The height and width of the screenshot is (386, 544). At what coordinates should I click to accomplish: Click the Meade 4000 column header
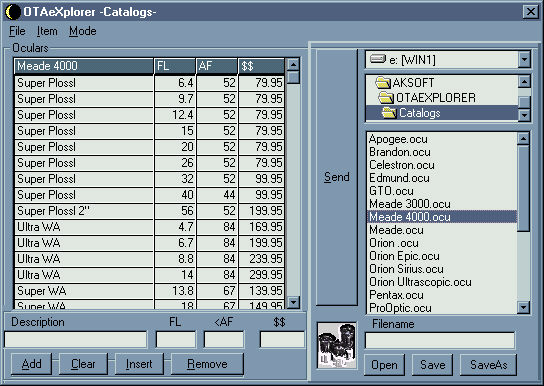pos(84,66)
